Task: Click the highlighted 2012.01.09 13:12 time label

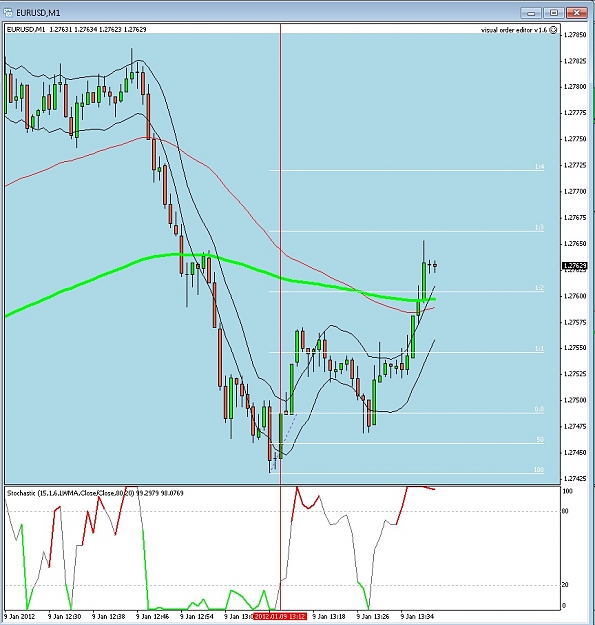Action: 280,616
